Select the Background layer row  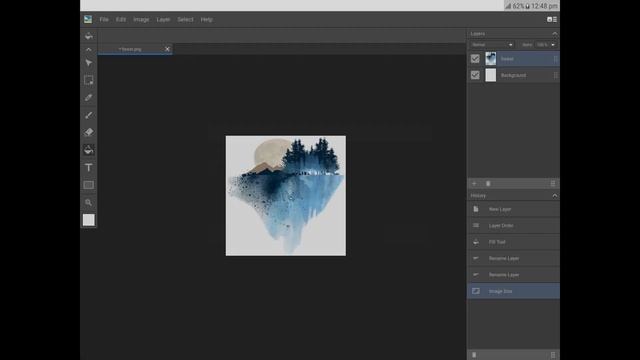(x=513, y=75)
